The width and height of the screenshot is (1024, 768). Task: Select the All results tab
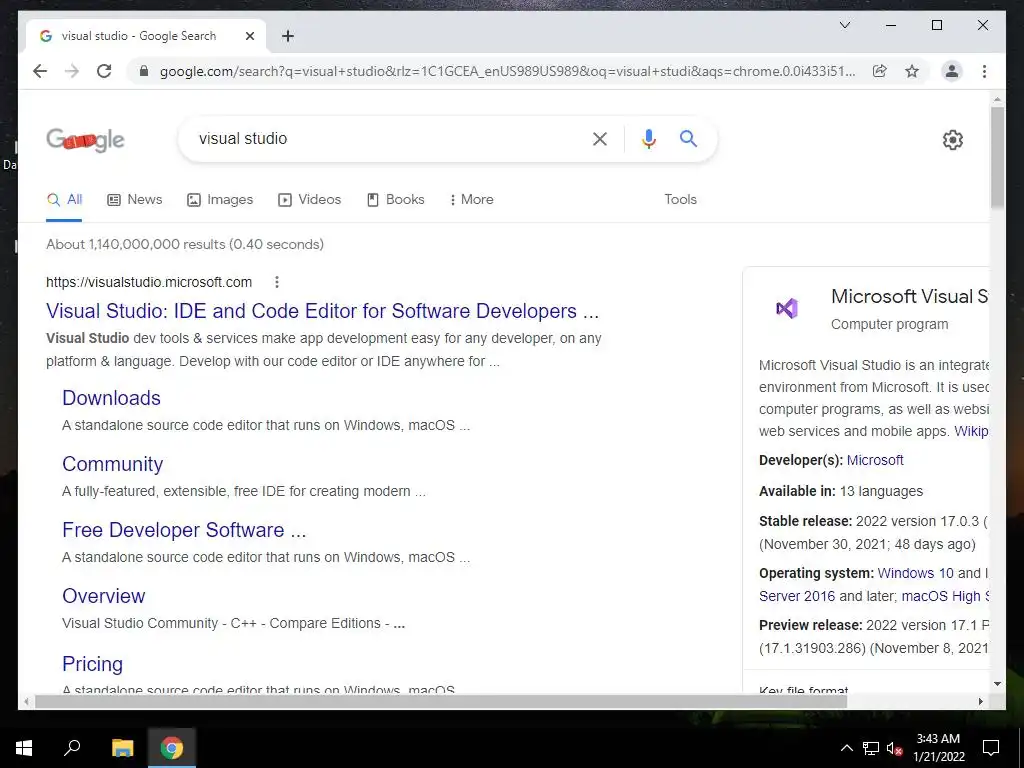[x=65, y=200]
